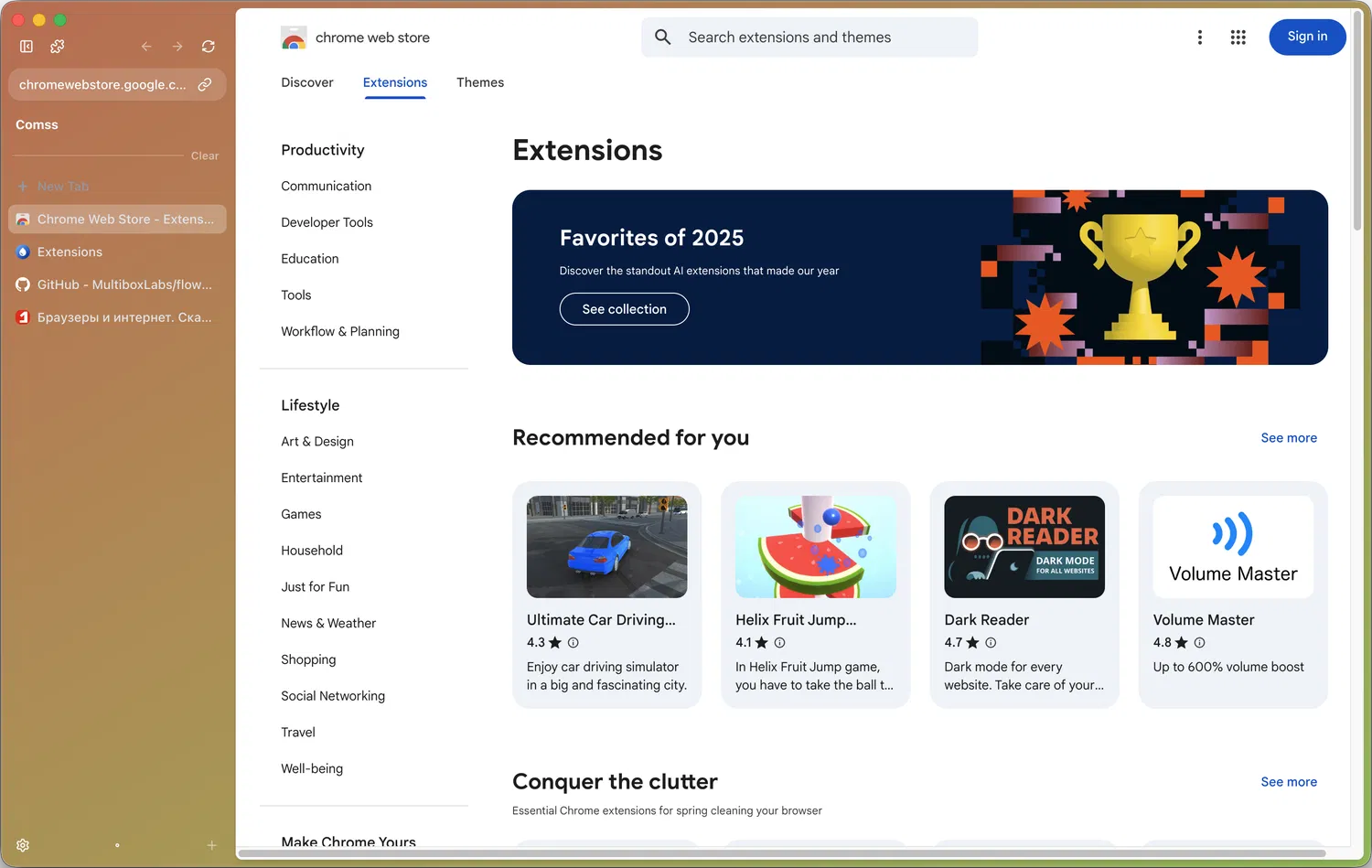Click the 'Favorites of 2025' banner heading
Screen dimensions: 1372x868
pos(651,238)
